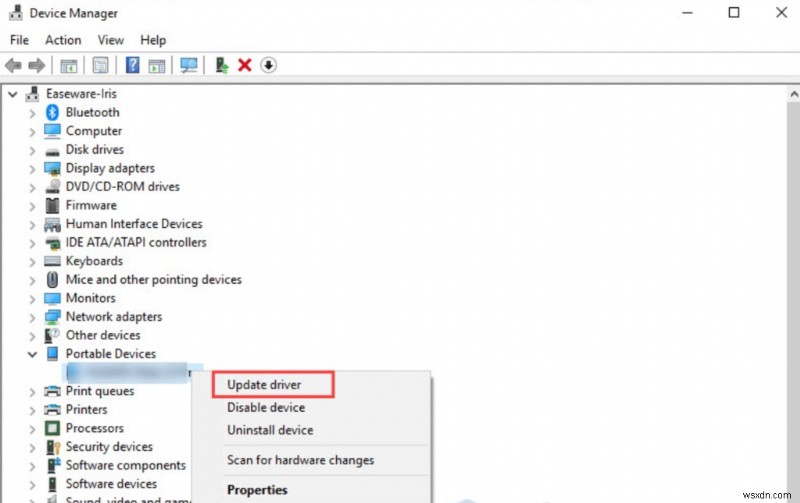800x503 pixels.
Task: Click the Update device driver toolbar icon
Action: coord(221,65)
